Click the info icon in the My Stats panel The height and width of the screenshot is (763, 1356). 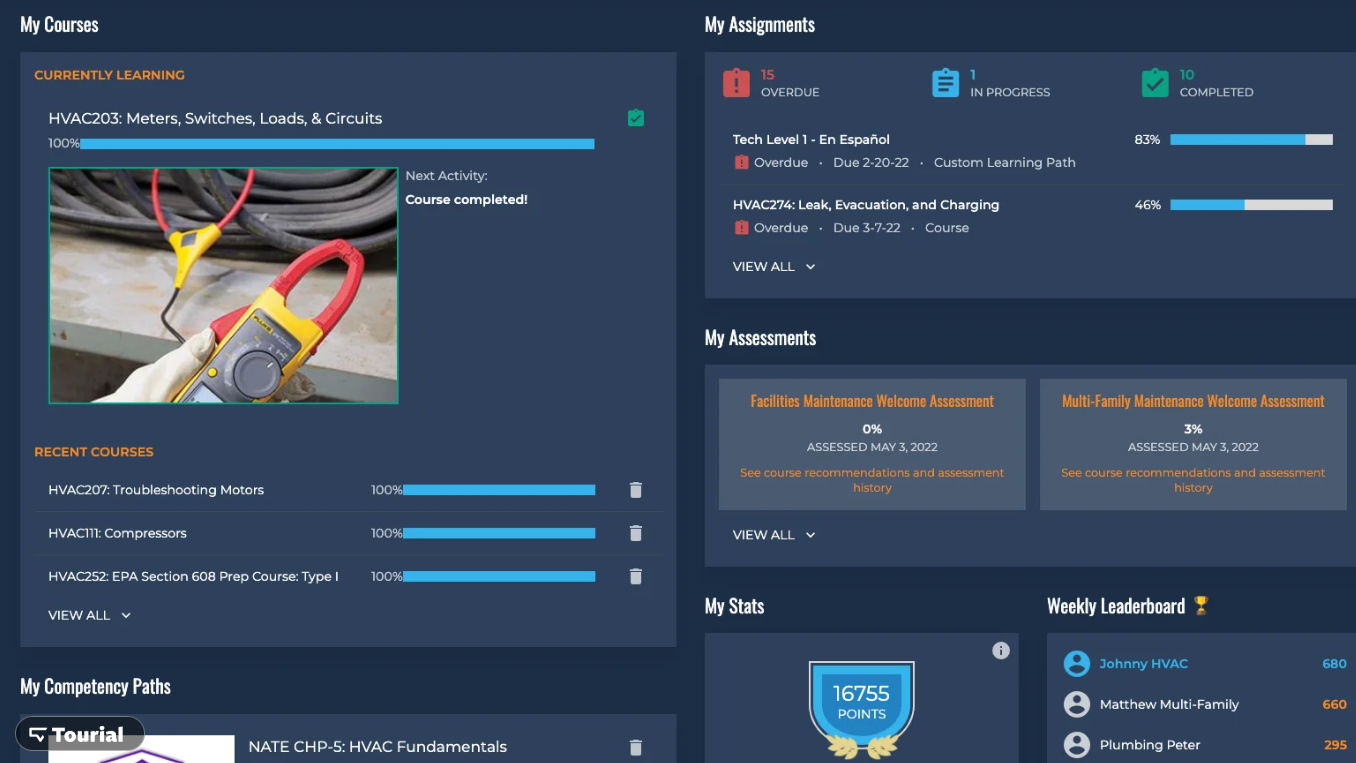(1001, 650)
